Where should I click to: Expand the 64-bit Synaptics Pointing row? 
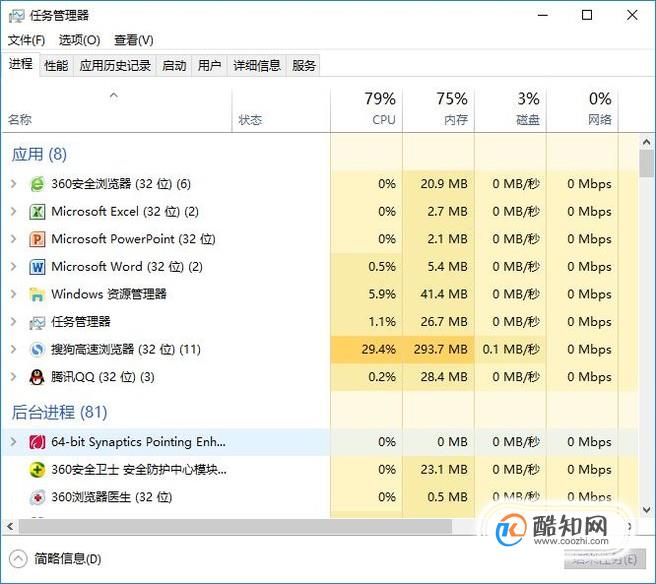(13, 442)
